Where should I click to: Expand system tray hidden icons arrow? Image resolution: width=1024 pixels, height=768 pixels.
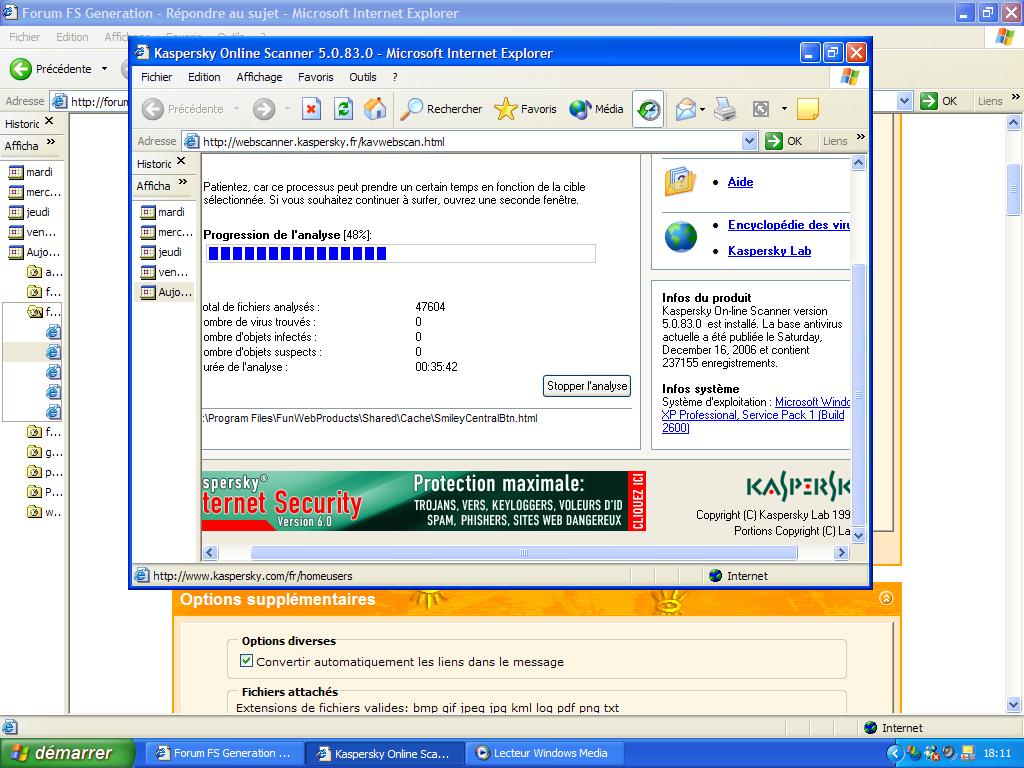(895, 754)
